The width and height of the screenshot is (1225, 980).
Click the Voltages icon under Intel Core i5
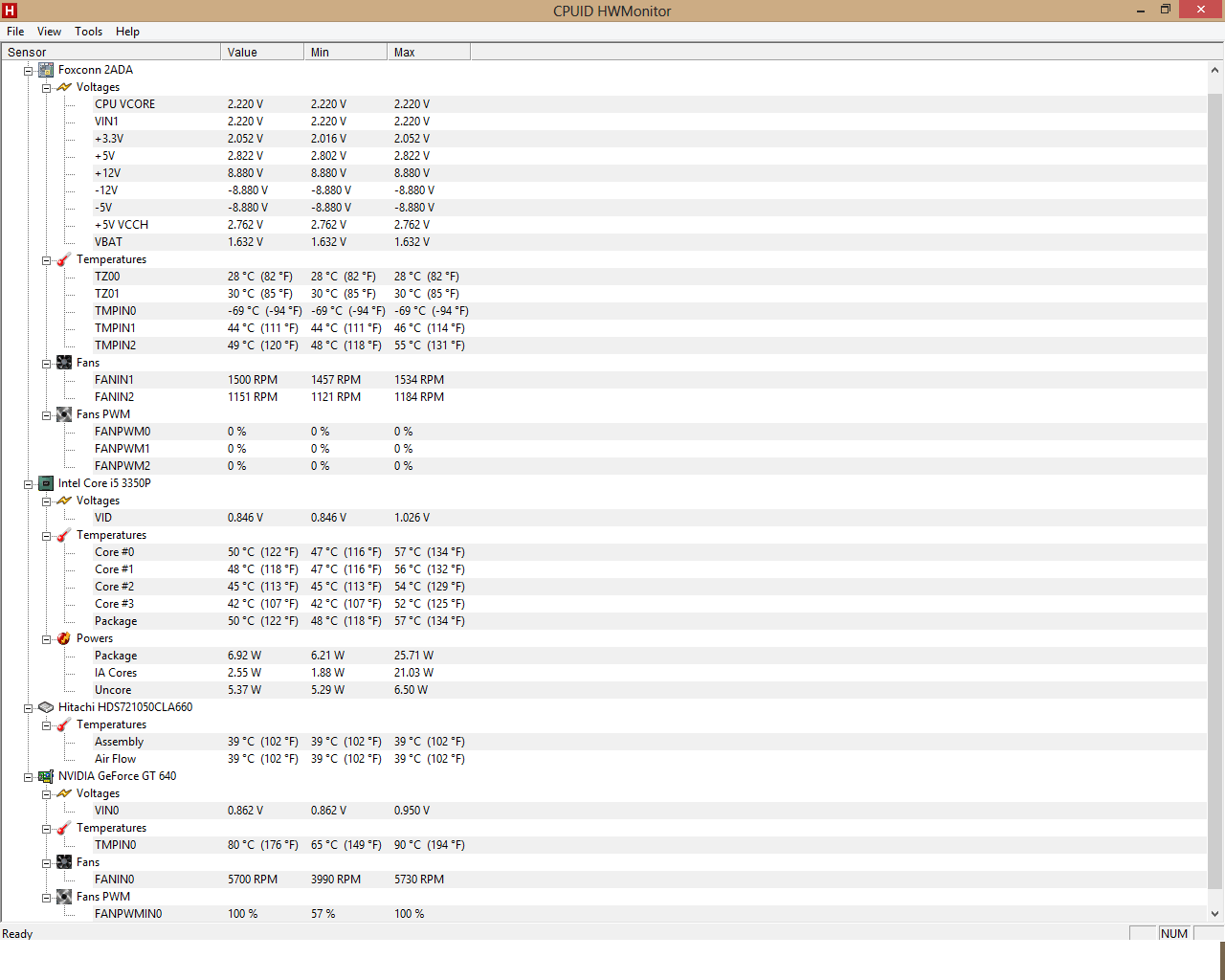[64, 501]
